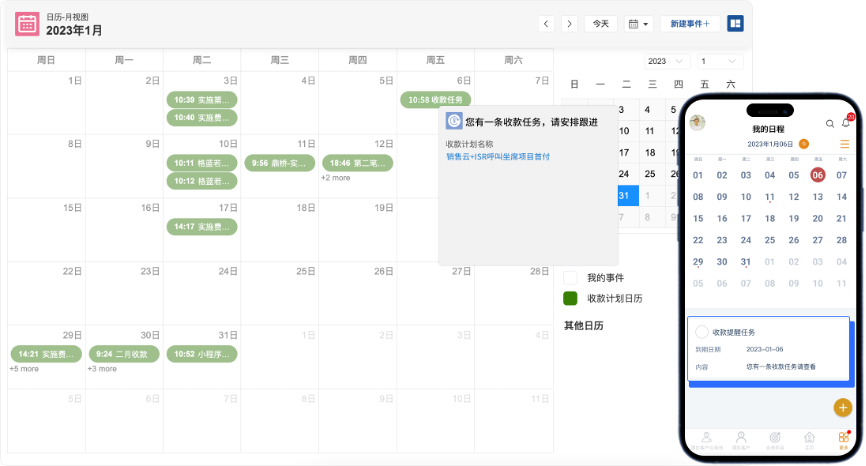The image size is (866, 466).
Task: Tap the user avatar on phone
Action: coord(698,123)
